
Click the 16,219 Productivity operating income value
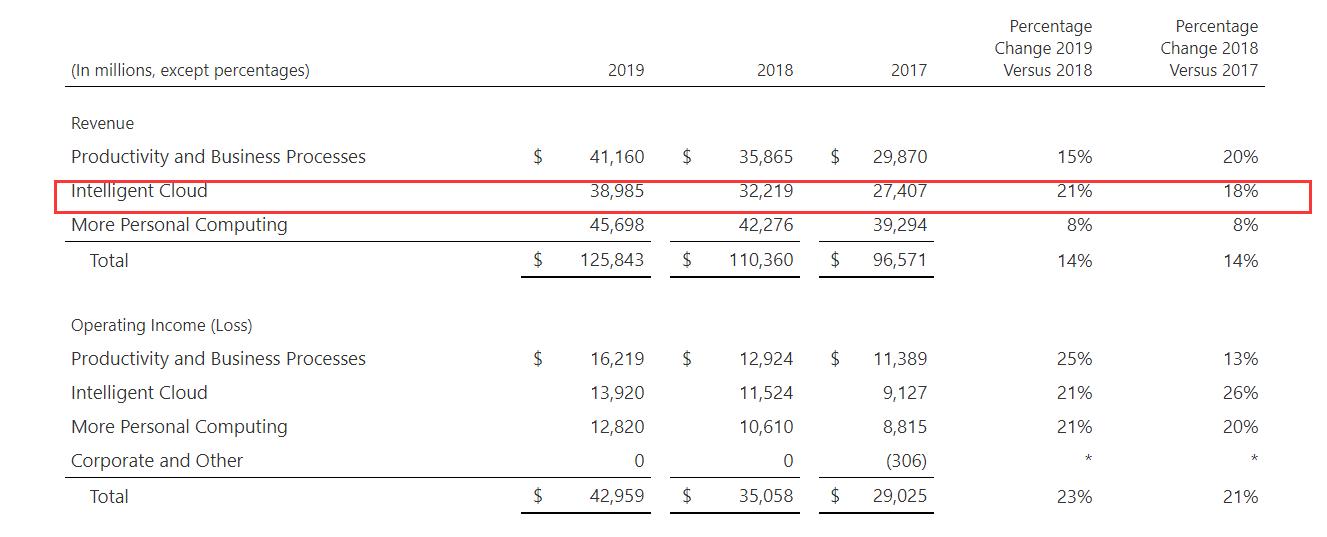click(x=617, y=359)
